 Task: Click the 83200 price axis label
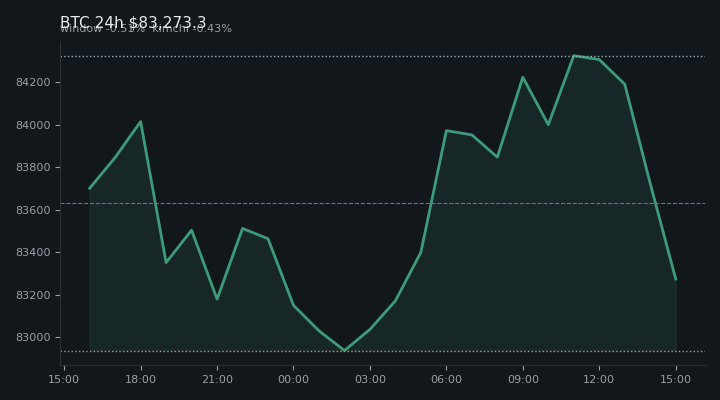pyautogui.click(x=31, y=295)
